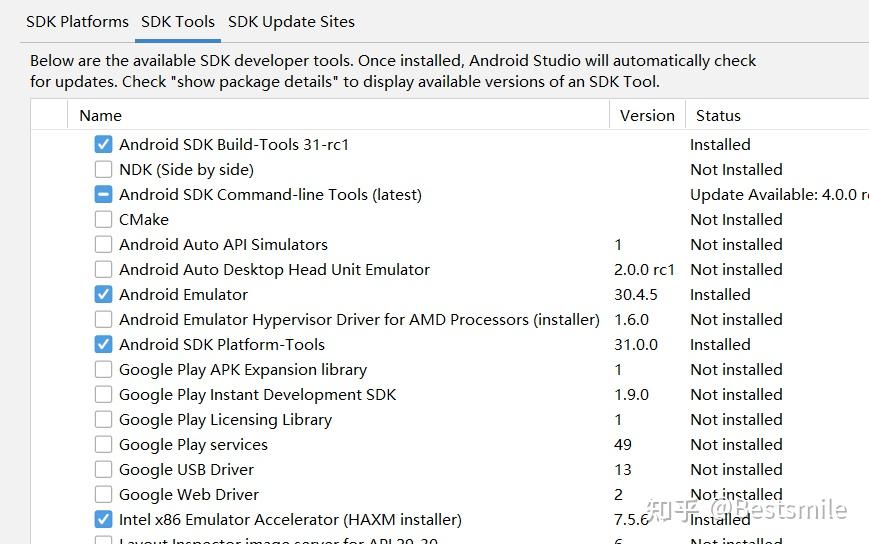This screenshot has width=869, height=544.
Task: Switch to the SDK Platforms tab
Action: [77, 22]
